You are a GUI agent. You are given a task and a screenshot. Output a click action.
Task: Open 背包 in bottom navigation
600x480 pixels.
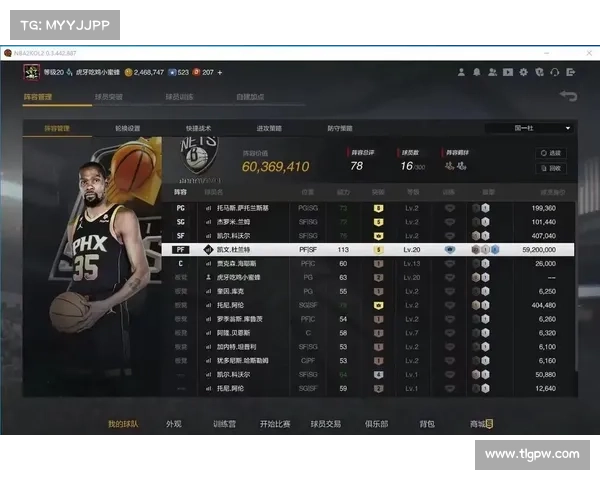click(427, 424)
